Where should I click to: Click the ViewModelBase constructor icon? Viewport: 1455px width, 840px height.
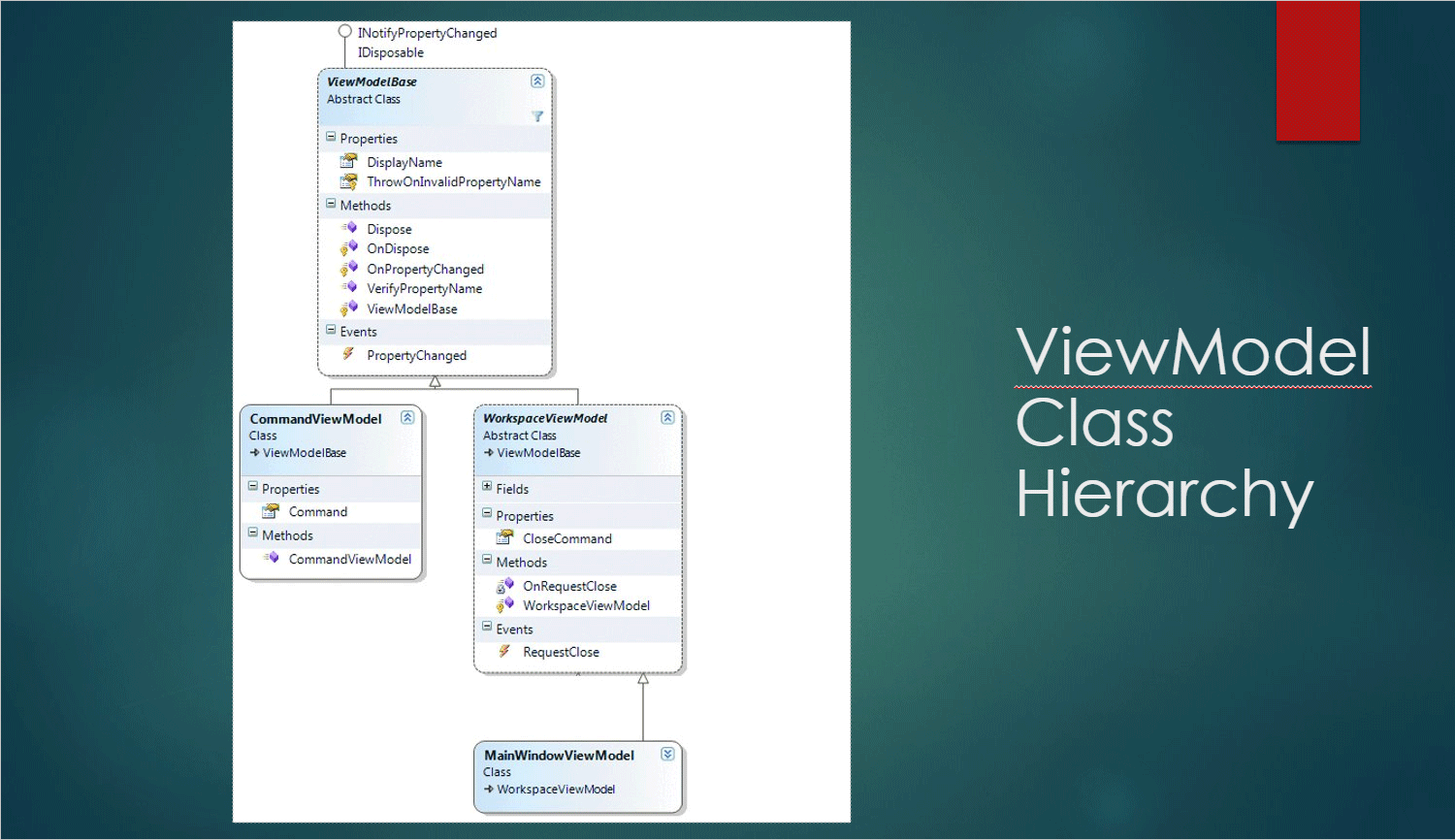[348, 308]
